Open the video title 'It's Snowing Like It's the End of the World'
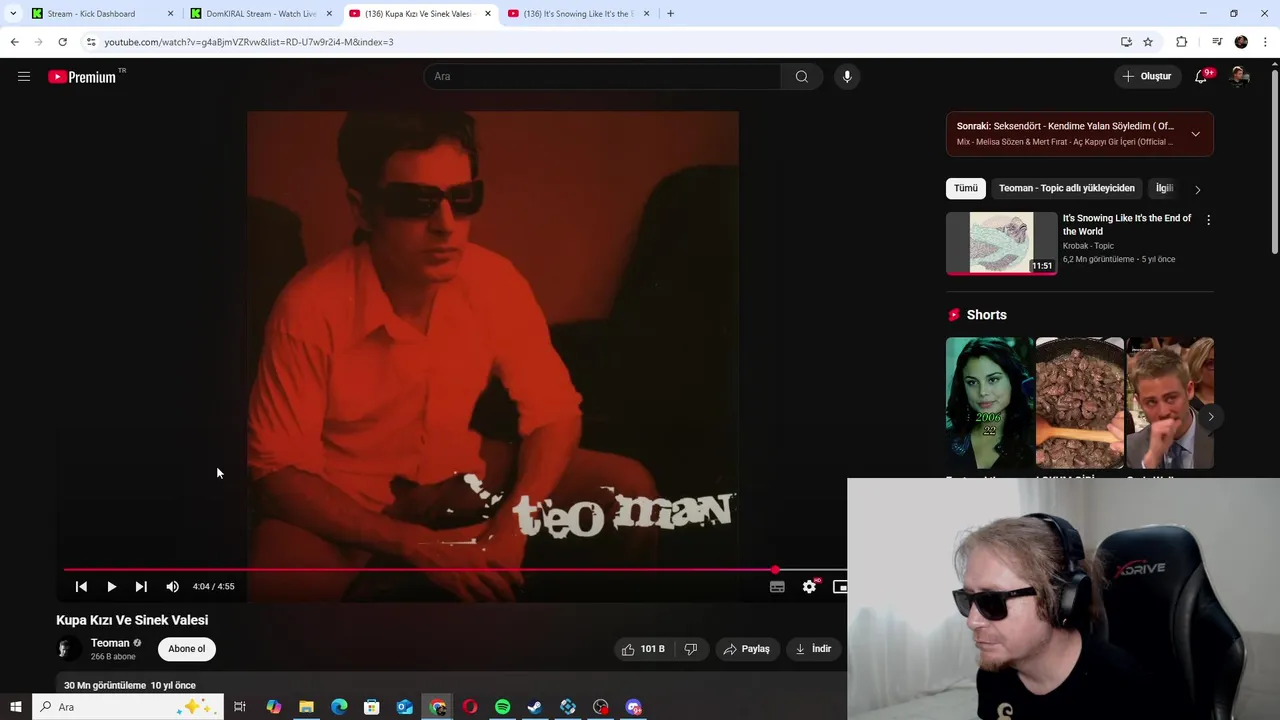 coord(1127,225)
